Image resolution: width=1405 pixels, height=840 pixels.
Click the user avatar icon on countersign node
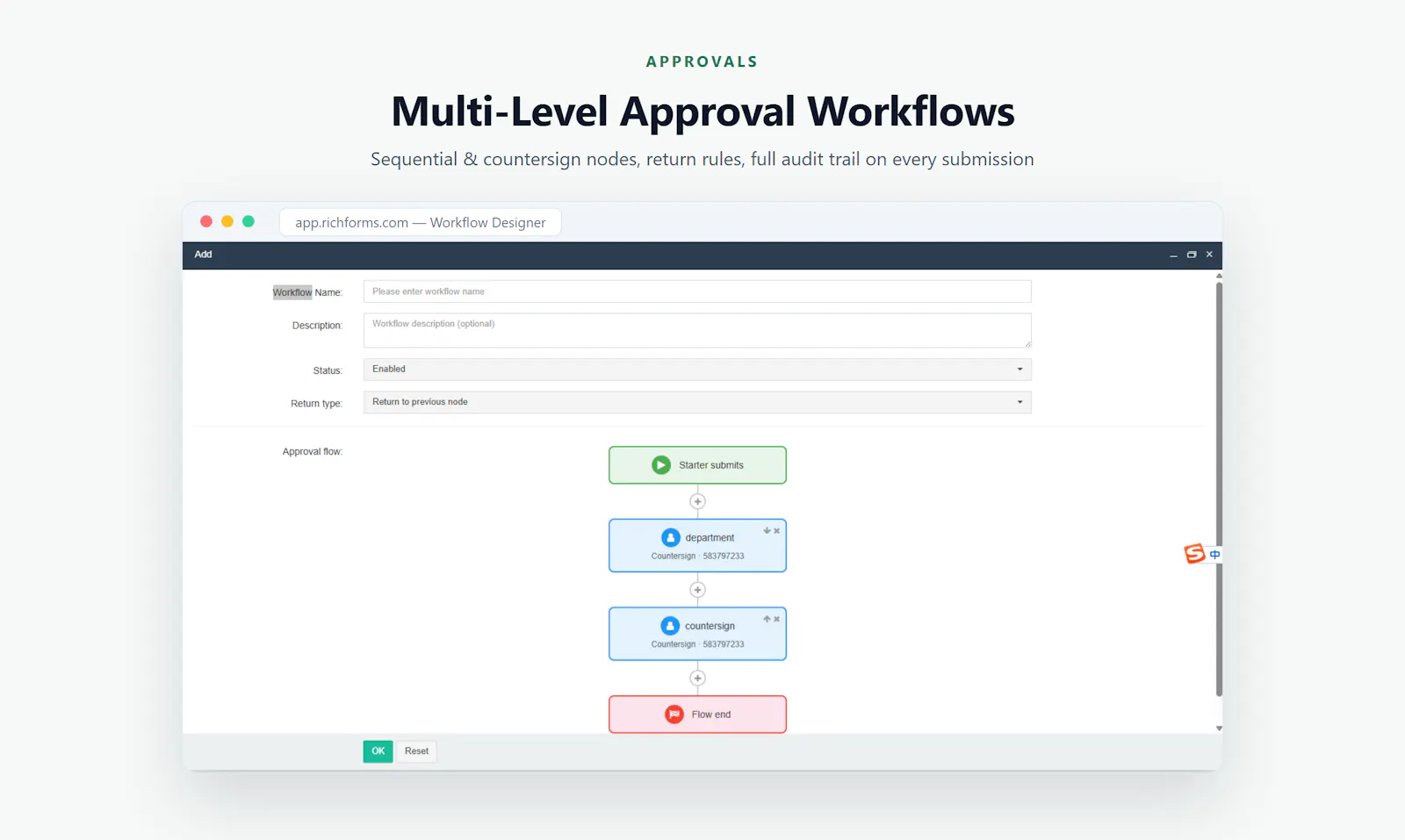670,626
